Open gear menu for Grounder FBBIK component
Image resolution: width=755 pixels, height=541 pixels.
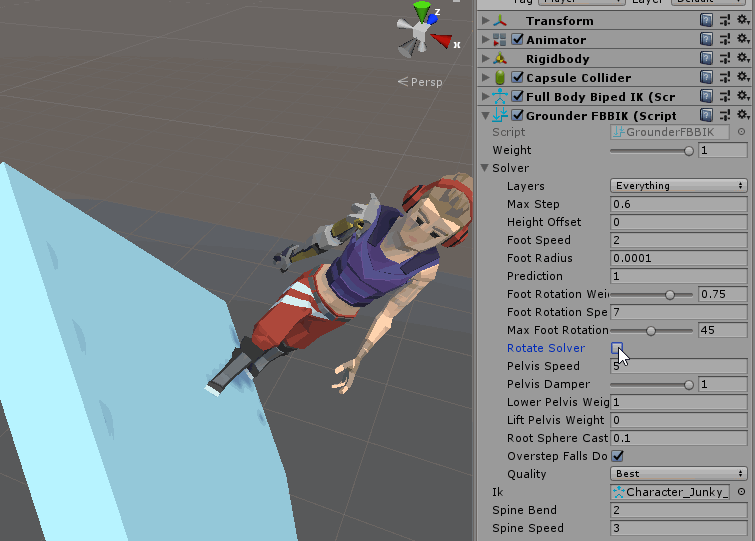tap(743, 115)
